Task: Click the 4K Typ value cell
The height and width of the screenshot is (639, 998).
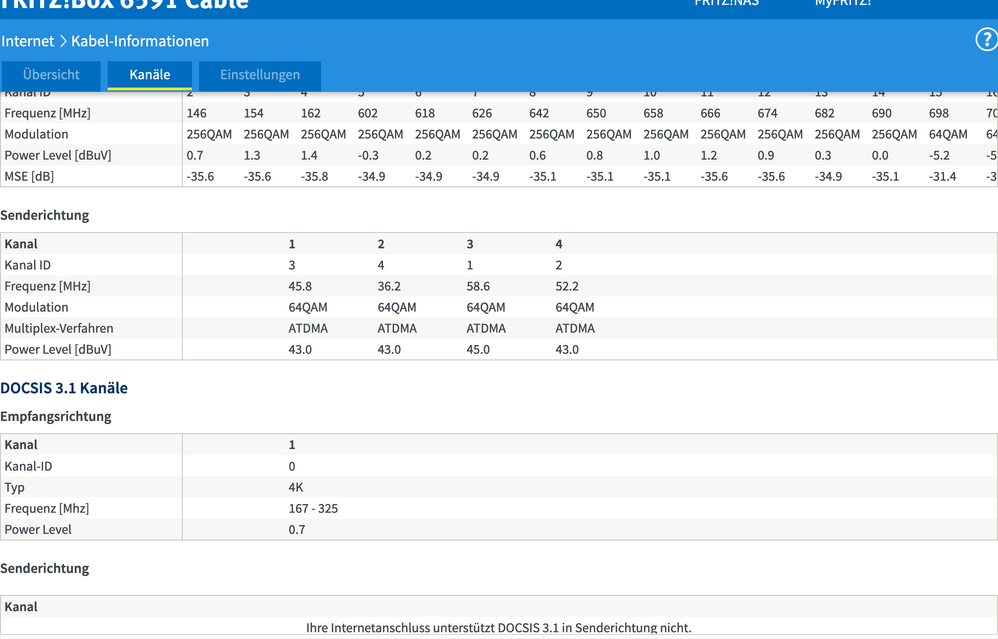Action: click(293, 487)
